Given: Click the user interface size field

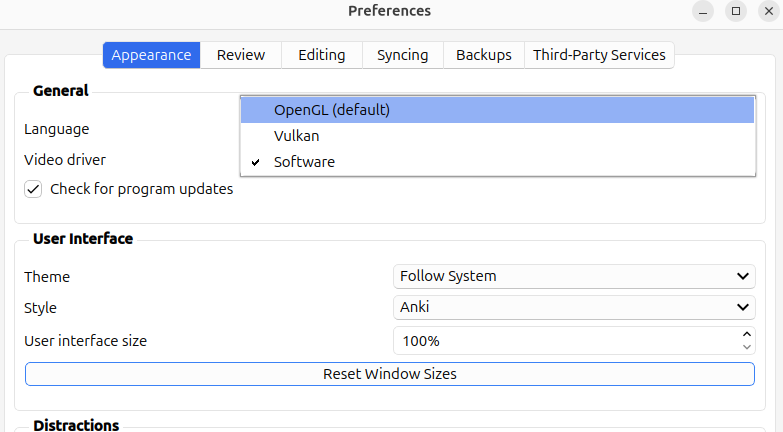Looking at the screenshot, I should pyautogui.click(x=565, y=341).
